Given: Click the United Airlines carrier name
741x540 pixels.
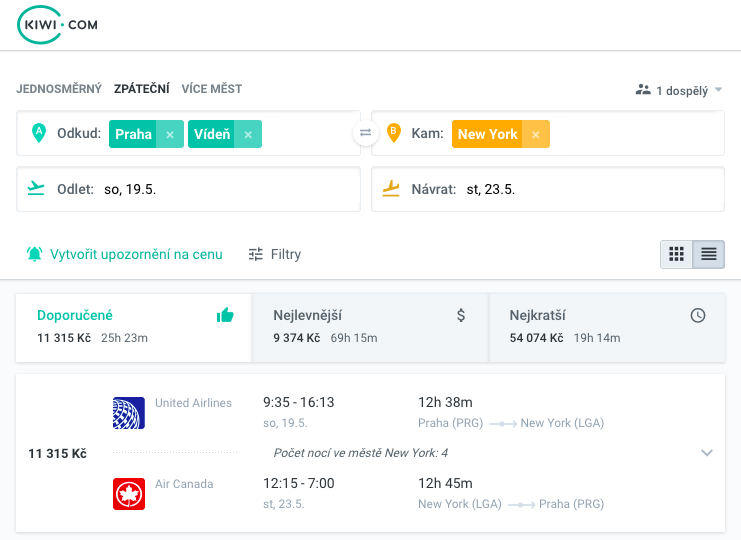Looking at the screenshot, I should point(193,403).
